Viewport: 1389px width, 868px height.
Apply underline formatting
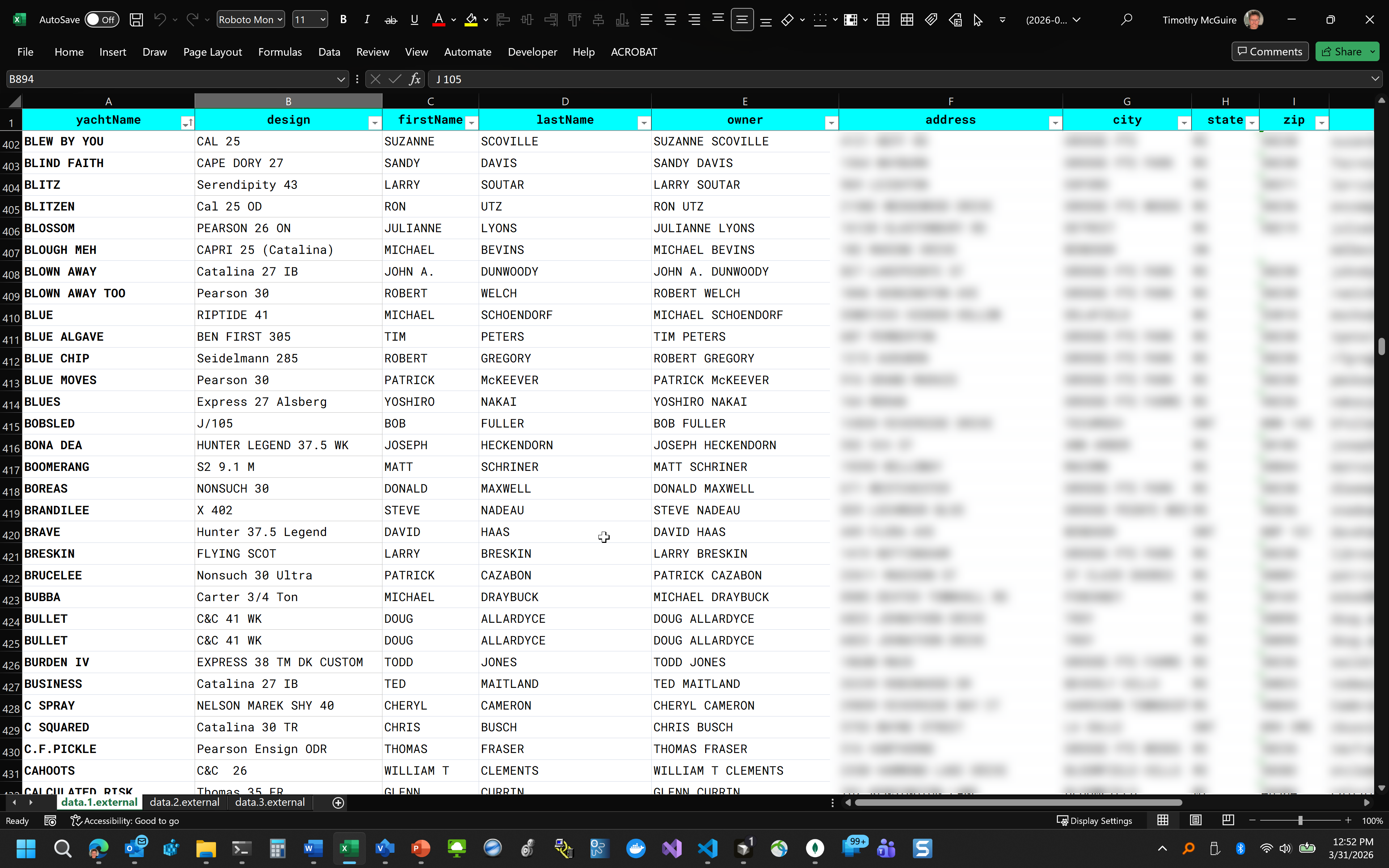414,19
